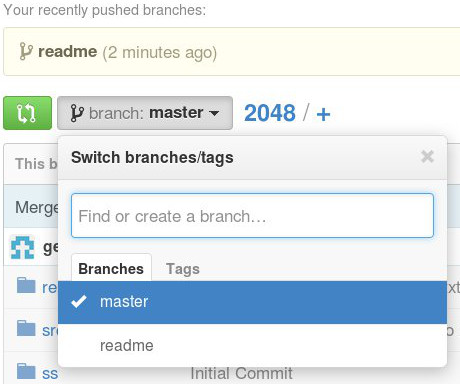Click the blue pixelated user avatar

point(22,247)
